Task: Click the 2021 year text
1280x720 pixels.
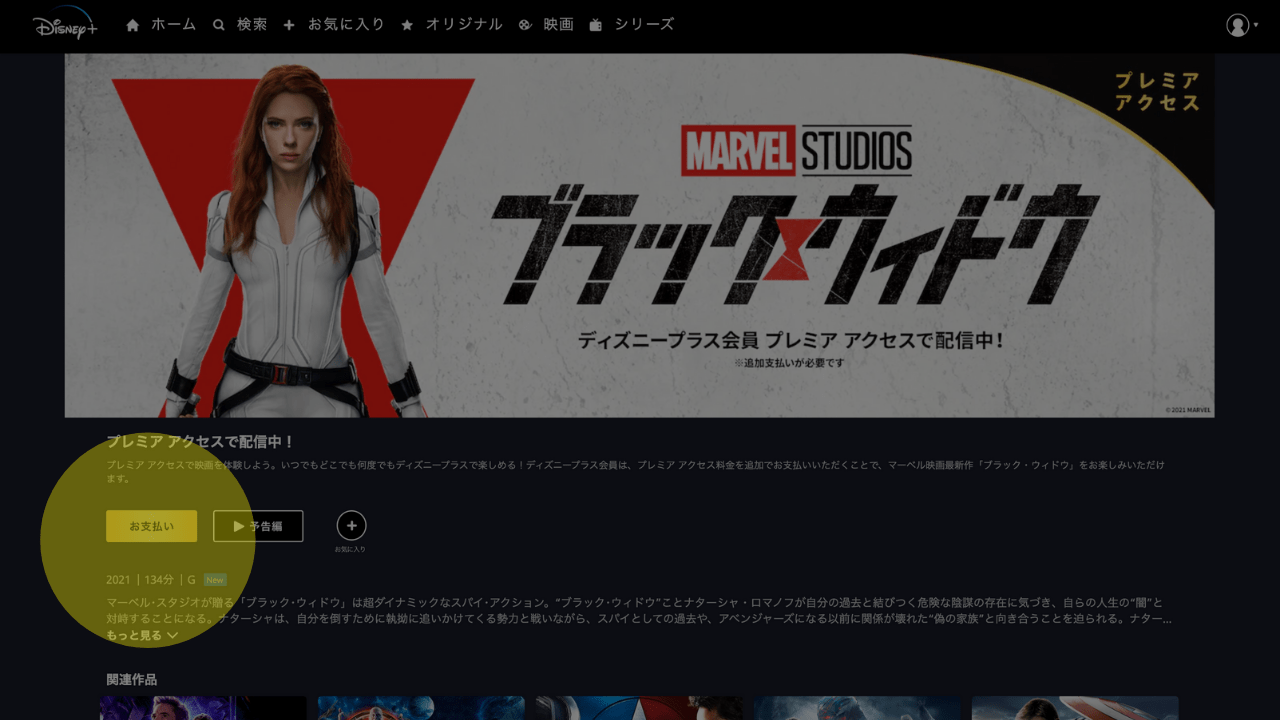Action: pyautogui.click(x=118, y=580)
